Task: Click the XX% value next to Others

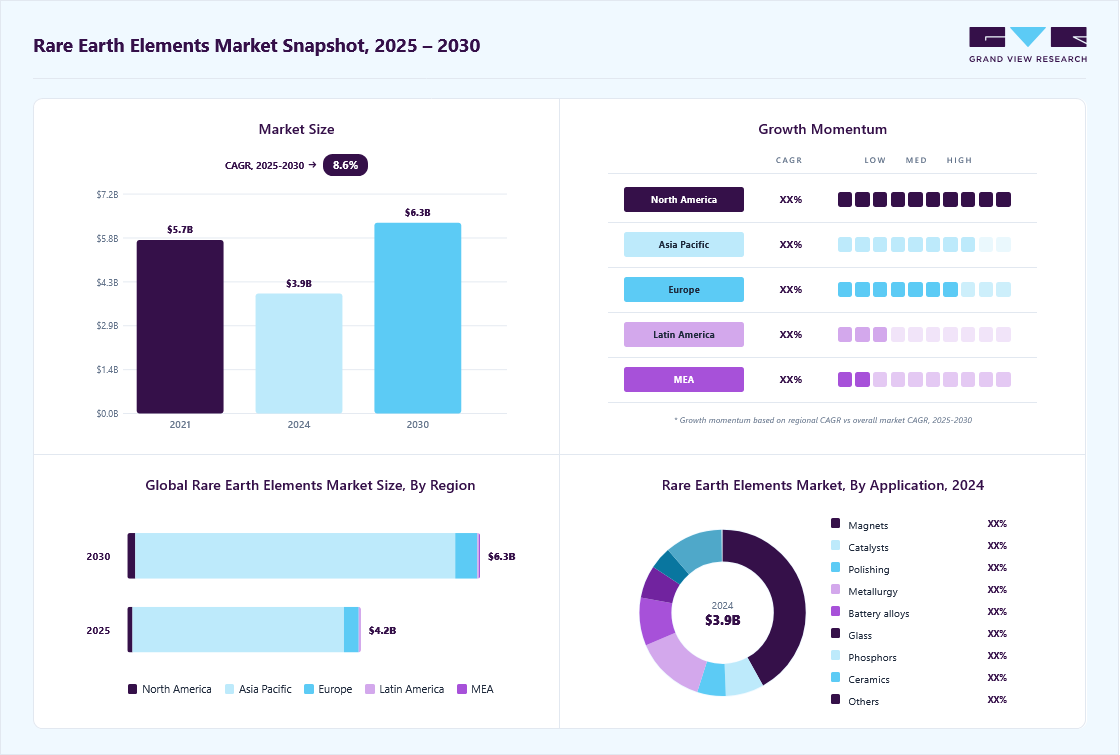Action: click(997, 700)
